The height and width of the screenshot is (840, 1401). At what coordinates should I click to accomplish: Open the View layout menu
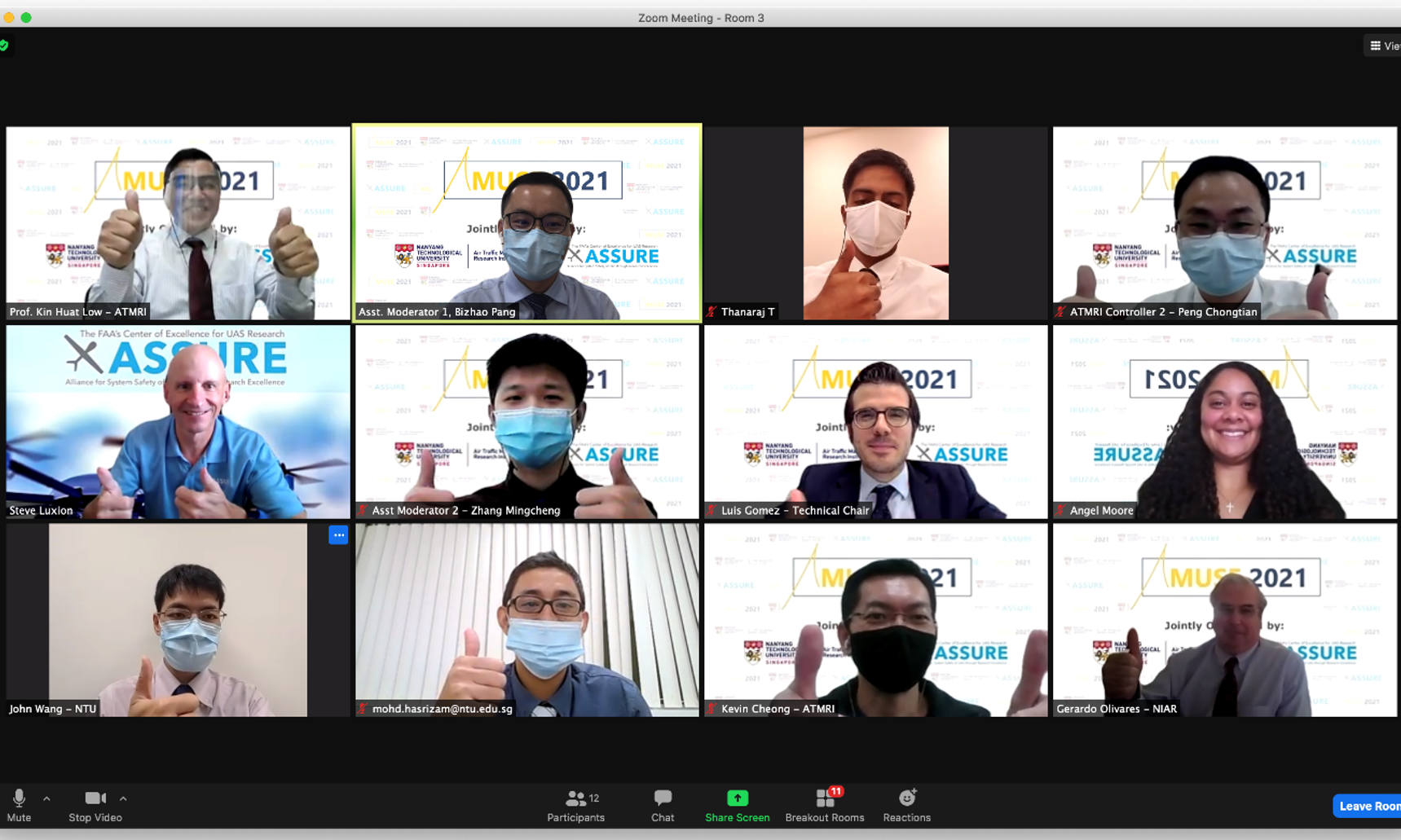click(x=1383, y=46)
